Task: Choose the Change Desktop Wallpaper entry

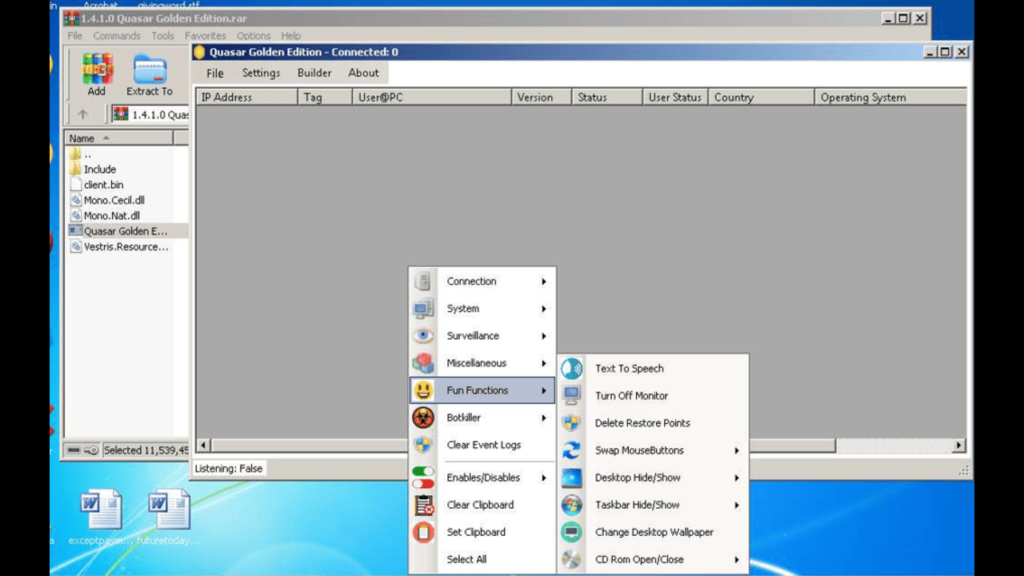Action: pyautogui.click(x=653, y=532)
